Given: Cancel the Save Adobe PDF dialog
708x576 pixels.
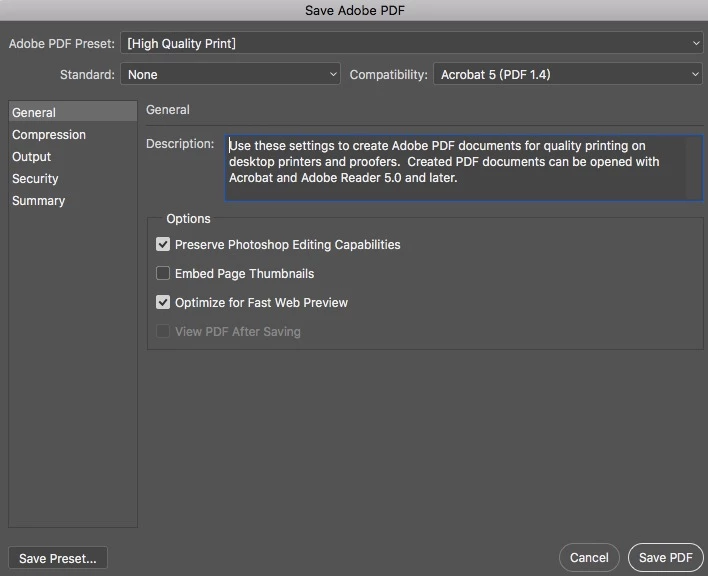Looking at the screenshot, I should (x=589, y=557).
